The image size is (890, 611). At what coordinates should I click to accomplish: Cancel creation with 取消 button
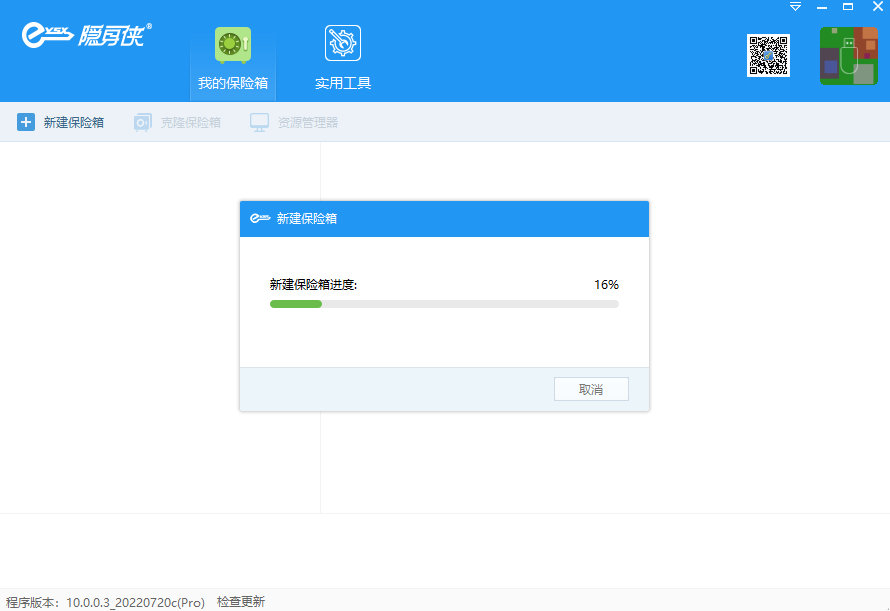pyautogui.click(x=591, y=389)
